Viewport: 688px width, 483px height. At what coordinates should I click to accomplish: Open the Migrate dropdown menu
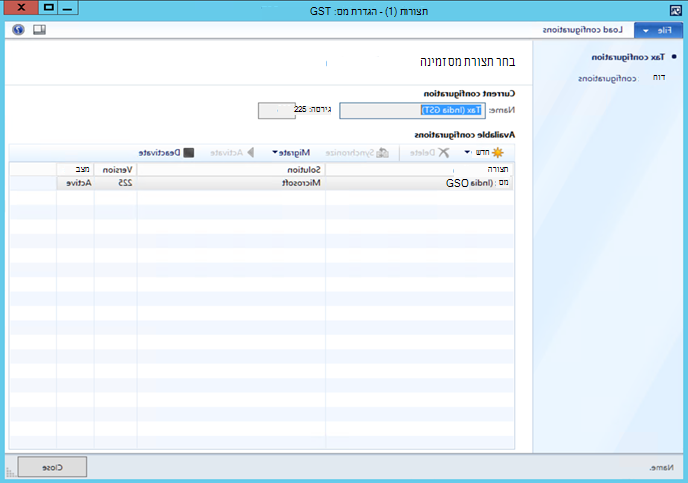click(291, 153)
